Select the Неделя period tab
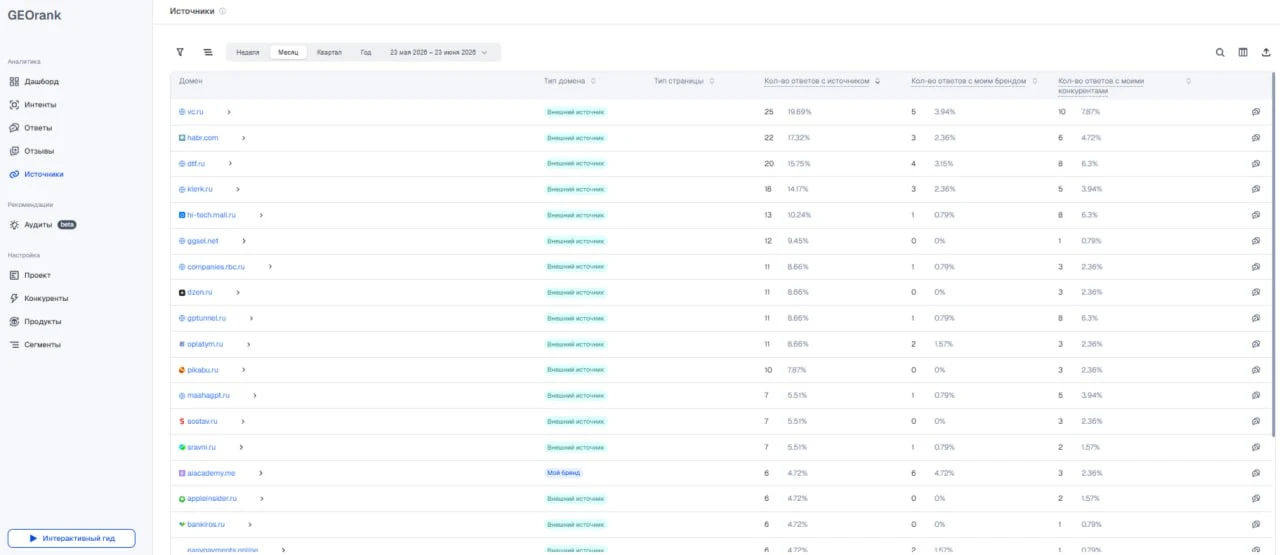This screenshot has width=1280, height=555. point(248,52)
